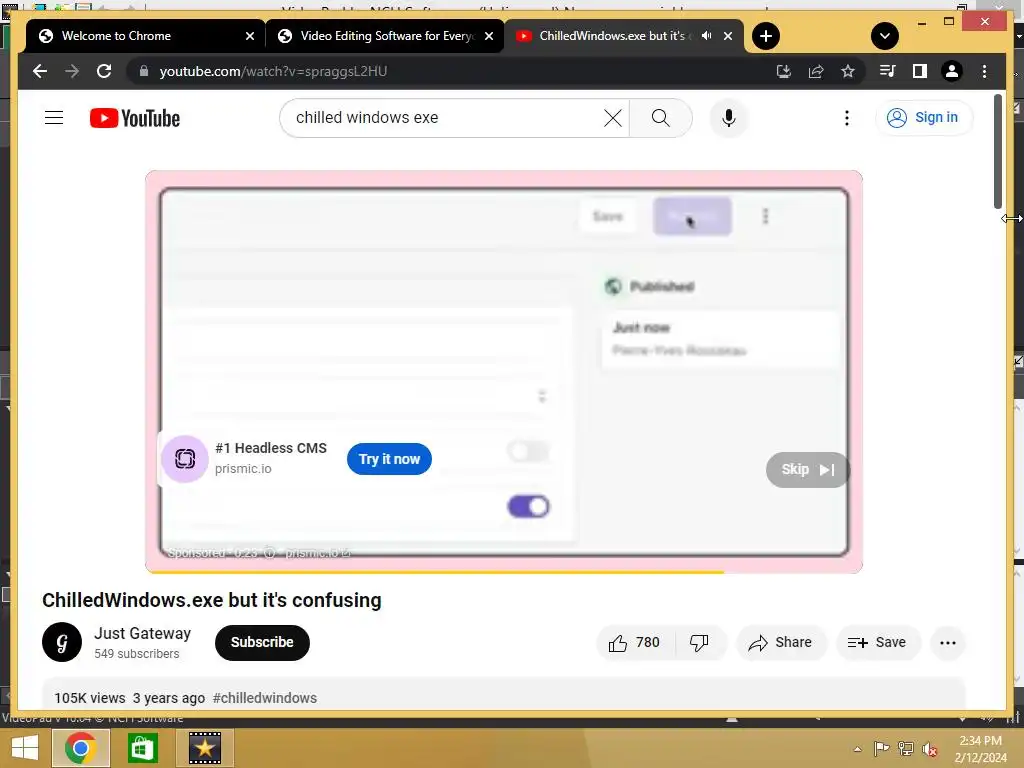Open media controls in Chrome toolbar
Screen dimensions: 1024x768
(888, 71)
